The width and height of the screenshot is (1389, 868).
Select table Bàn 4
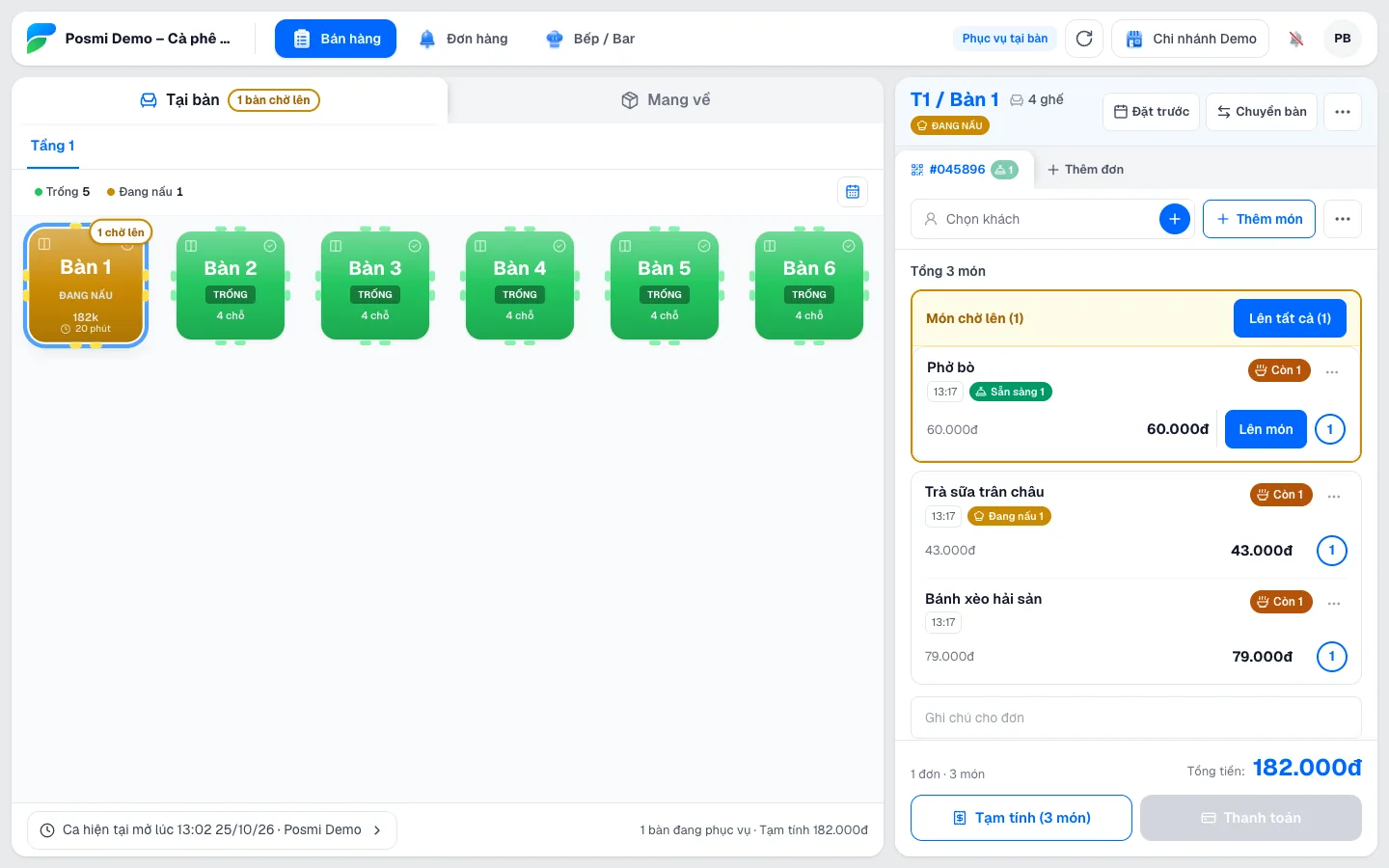[x=520, y=285]
